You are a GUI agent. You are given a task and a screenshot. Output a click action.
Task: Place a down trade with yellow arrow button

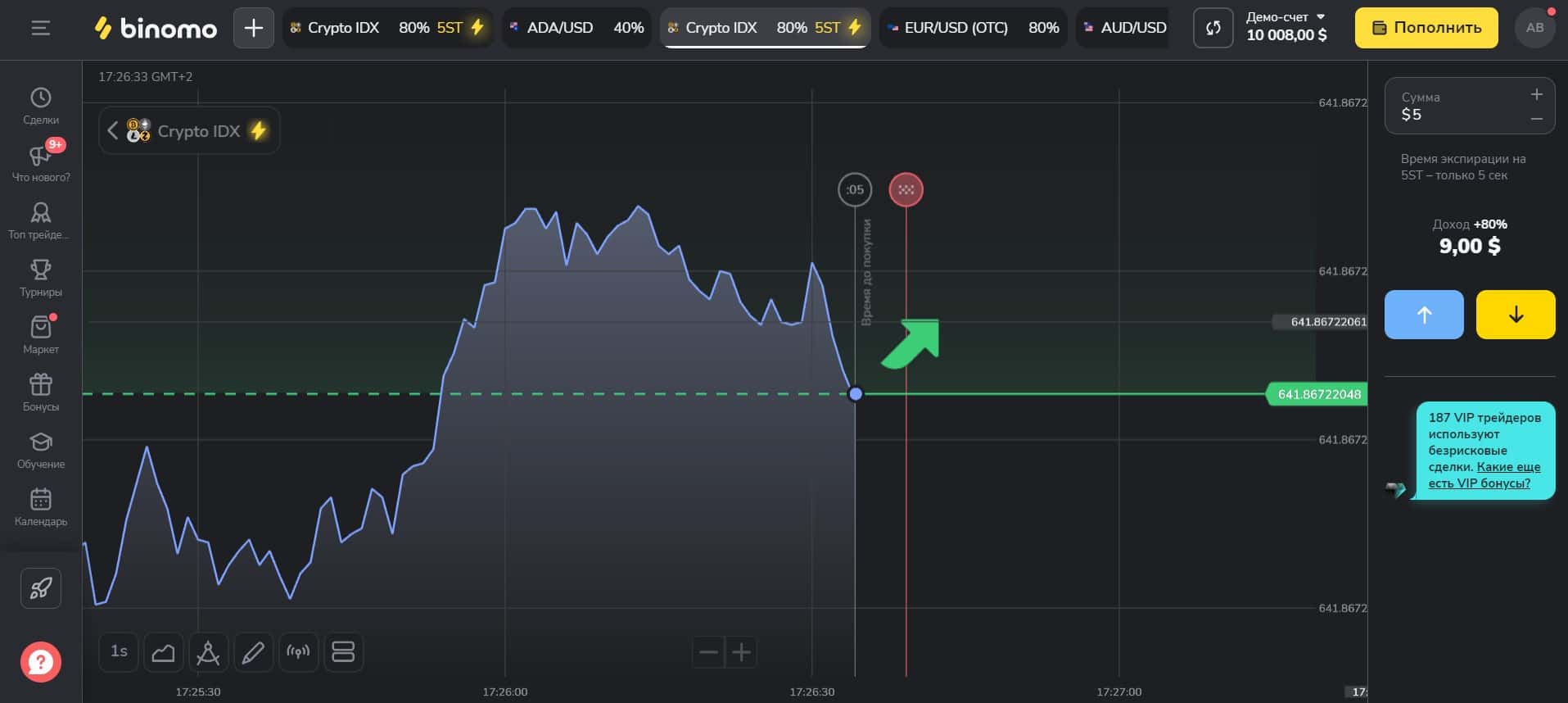pyautogui.click(x=1516, y=315)
